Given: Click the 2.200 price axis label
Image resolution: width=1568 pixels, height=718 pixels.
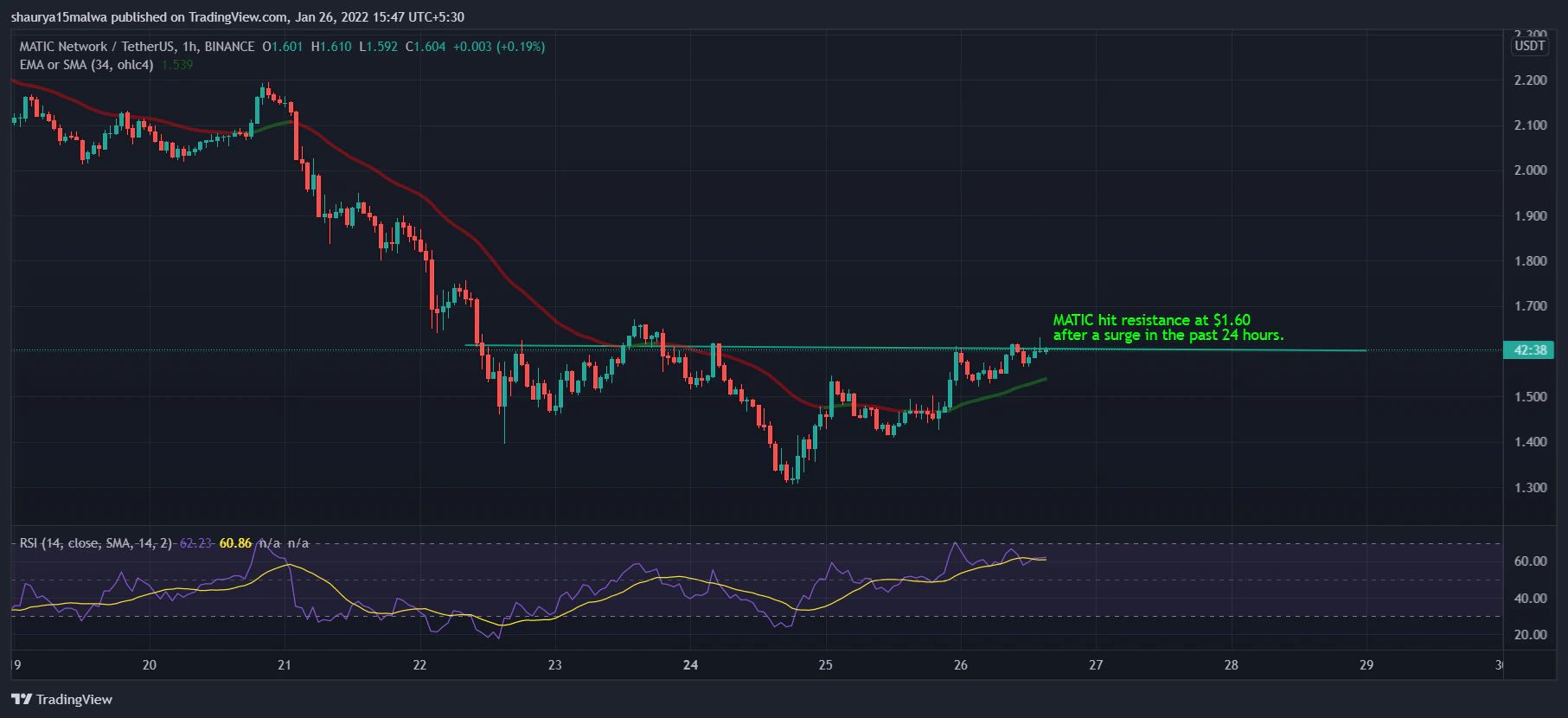Looking at the screenshot, I should [1530, 80].
